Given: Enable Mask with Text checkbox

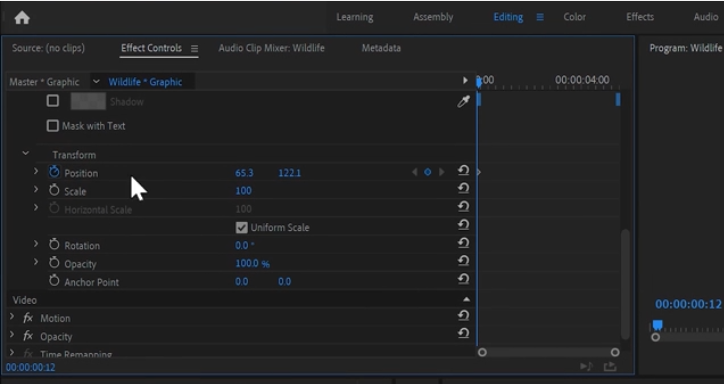Looking at the screenshot, I should [53, 126].
